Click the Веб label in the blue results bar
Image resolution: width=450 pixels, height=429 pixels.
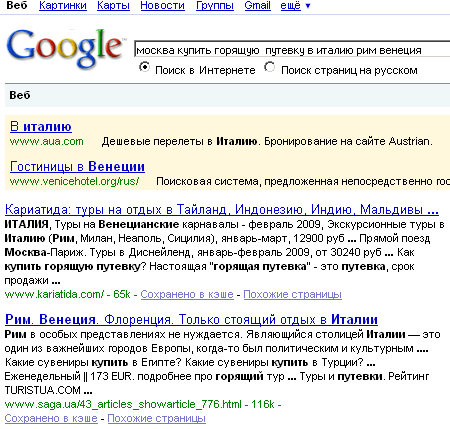(20, 95)
